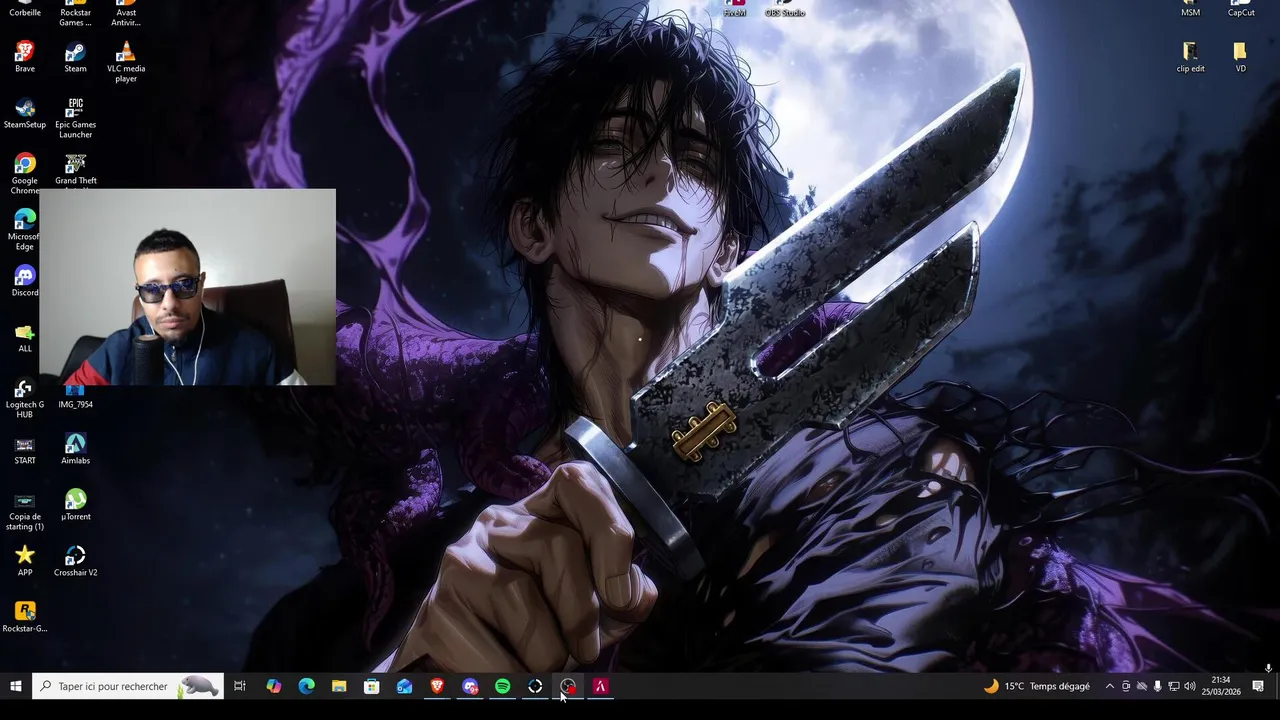Open the notification center
Screen dimensions: 1280x720
pos(1258,686)
